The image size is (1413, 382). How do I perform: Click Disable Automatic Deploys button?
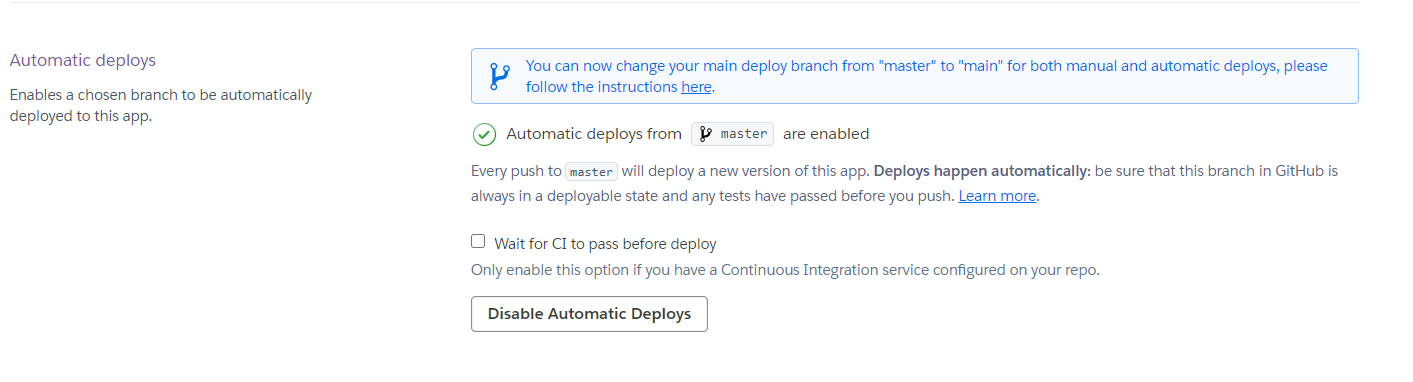589,314
